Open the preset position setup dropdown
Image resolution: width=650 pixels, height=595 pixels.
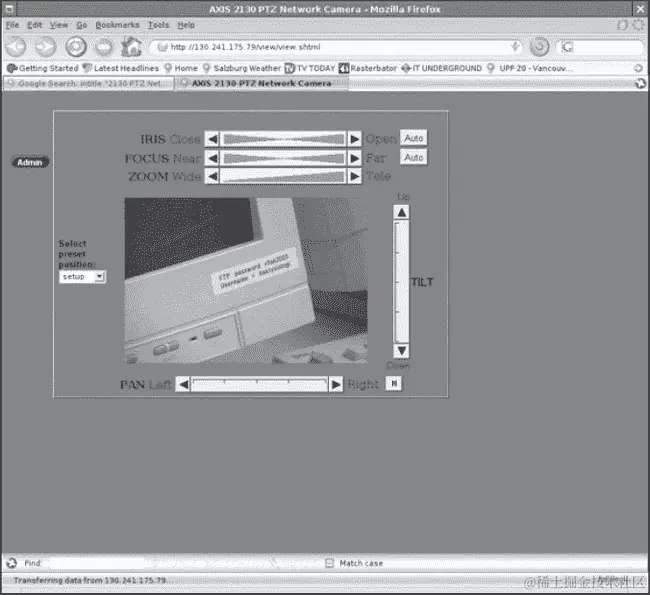82,277
